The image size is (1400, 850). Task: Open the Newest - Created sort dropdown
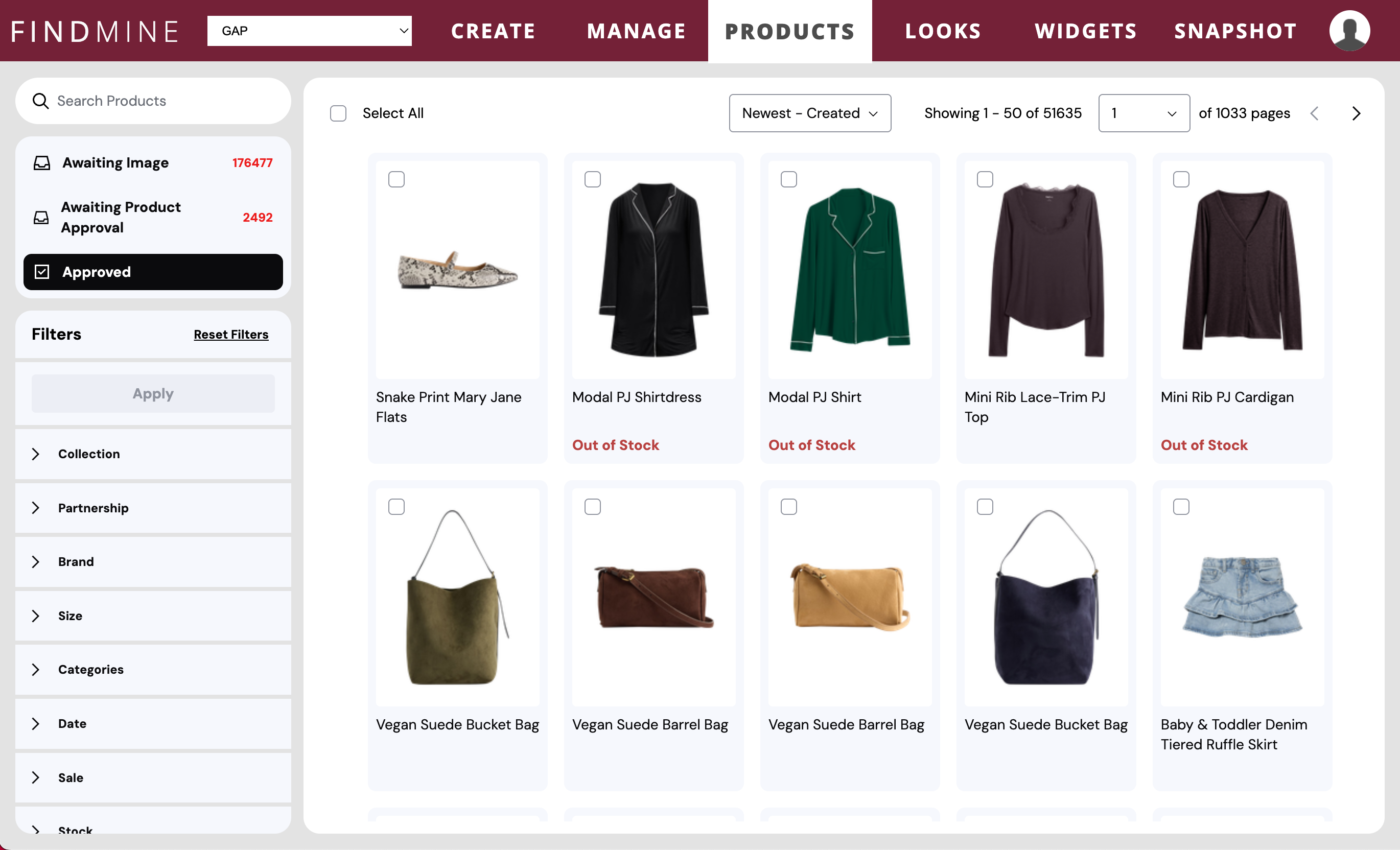coord(810,113)
